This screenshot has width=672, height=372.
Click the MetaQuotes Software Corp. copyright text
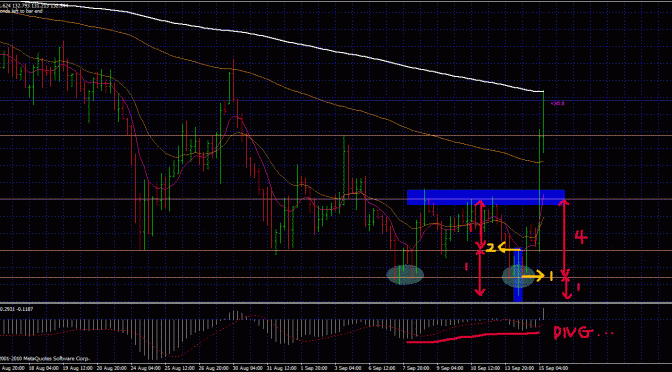45,359
